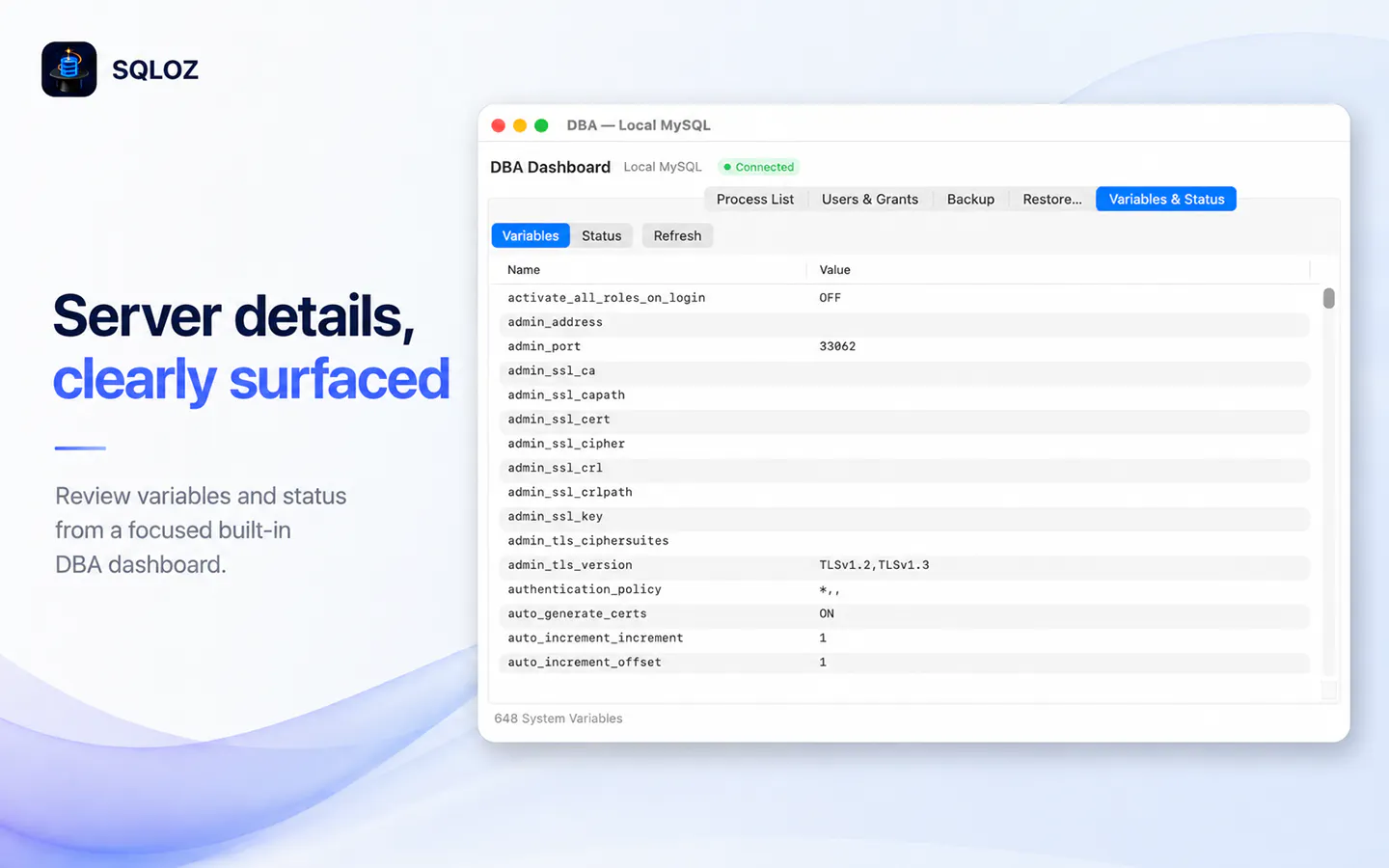The width and height of the screenshot is (1389, 868).
Task: Click the 648 System Variables status text
Action: (x=558, y=719)
